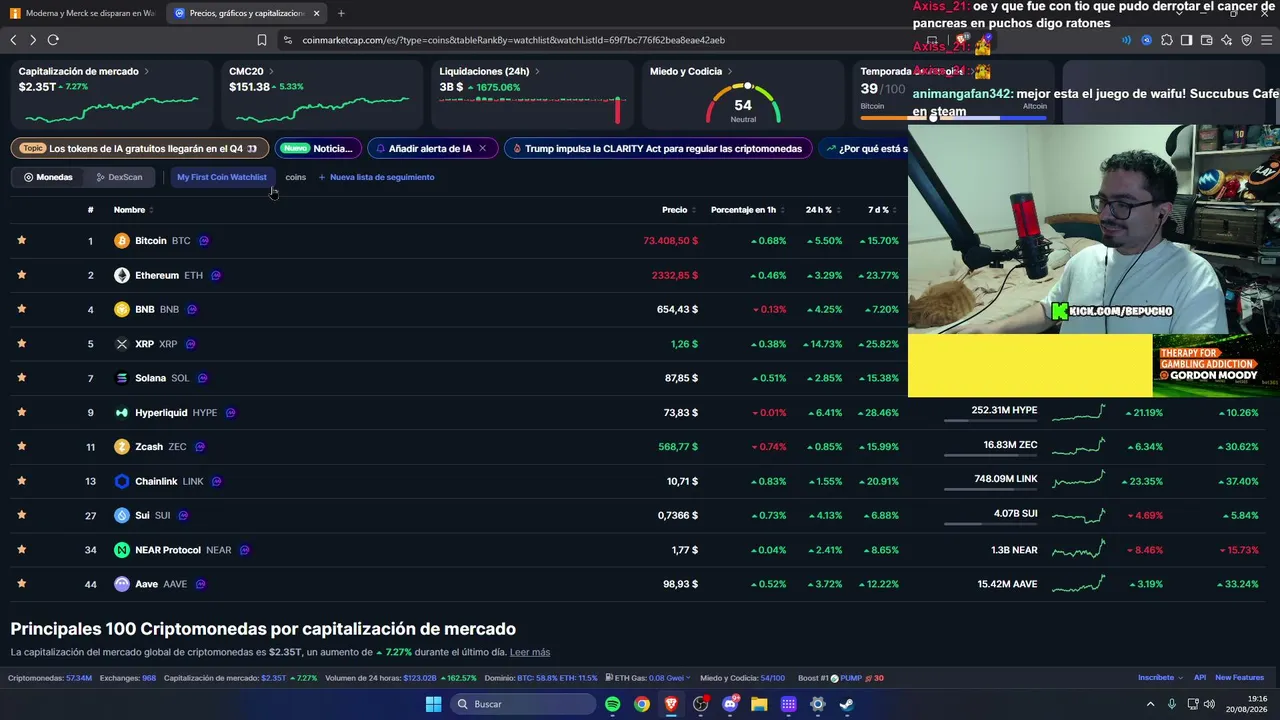Open the Brave VPN shield icon
Screen dimensions: 1280x720
[1247, 40]
